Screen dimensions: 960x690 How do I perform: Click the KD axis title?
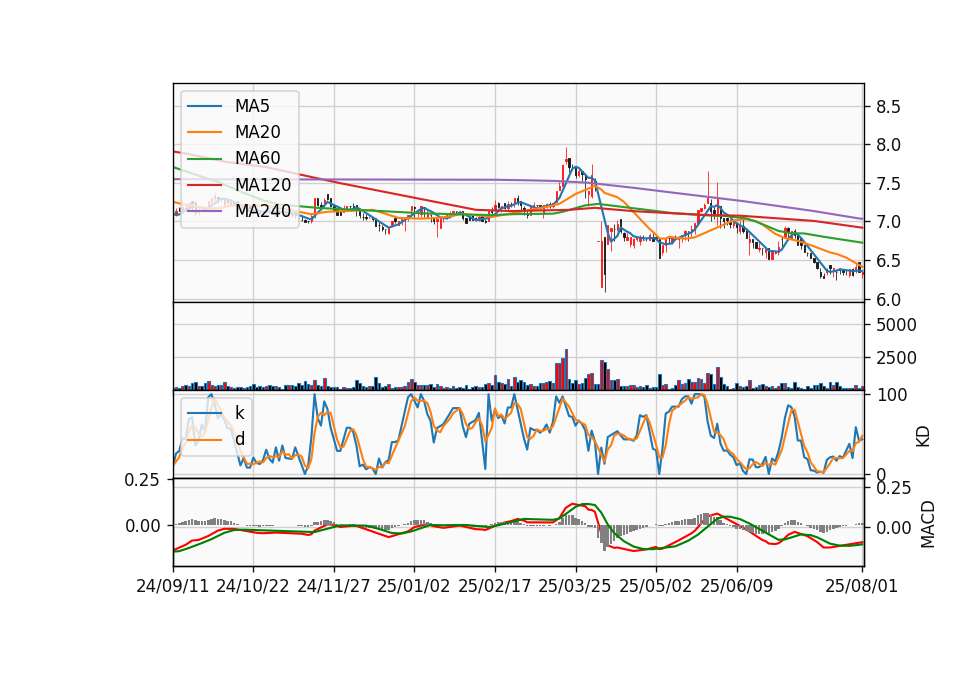coord(923,437)
